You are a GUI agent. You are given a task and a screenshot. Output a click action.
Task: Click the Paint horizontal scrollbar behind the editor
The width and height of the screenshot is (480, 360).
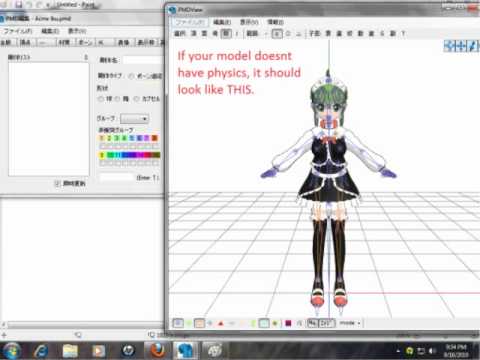tap(85, 324)
